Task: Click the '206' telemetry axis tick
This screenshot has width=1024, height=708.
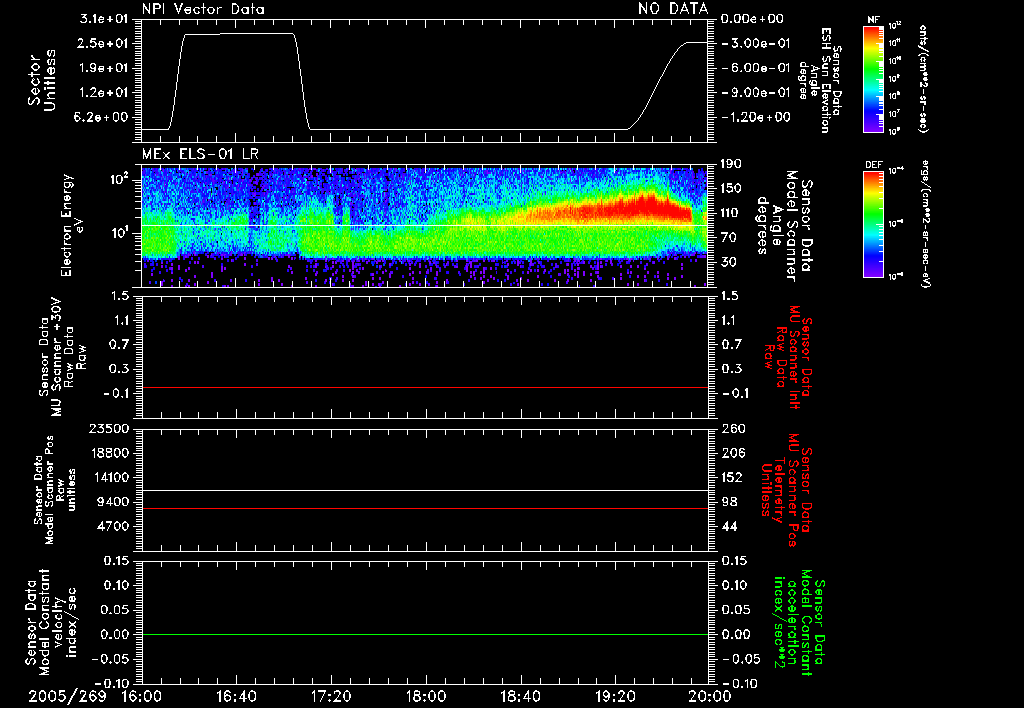Action: coord(733,453)
